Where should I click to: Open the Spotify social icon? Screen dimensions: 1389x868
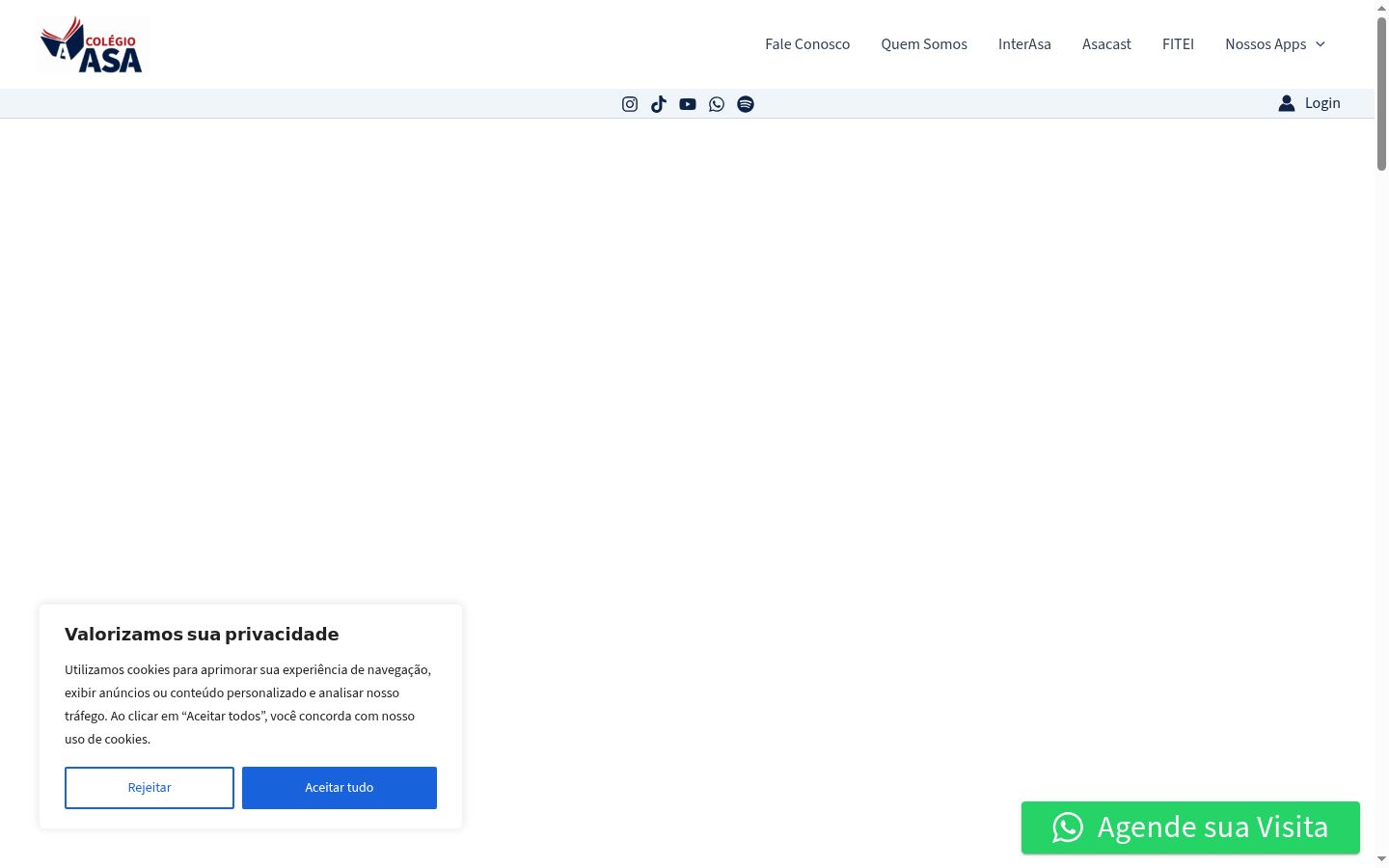746,104
